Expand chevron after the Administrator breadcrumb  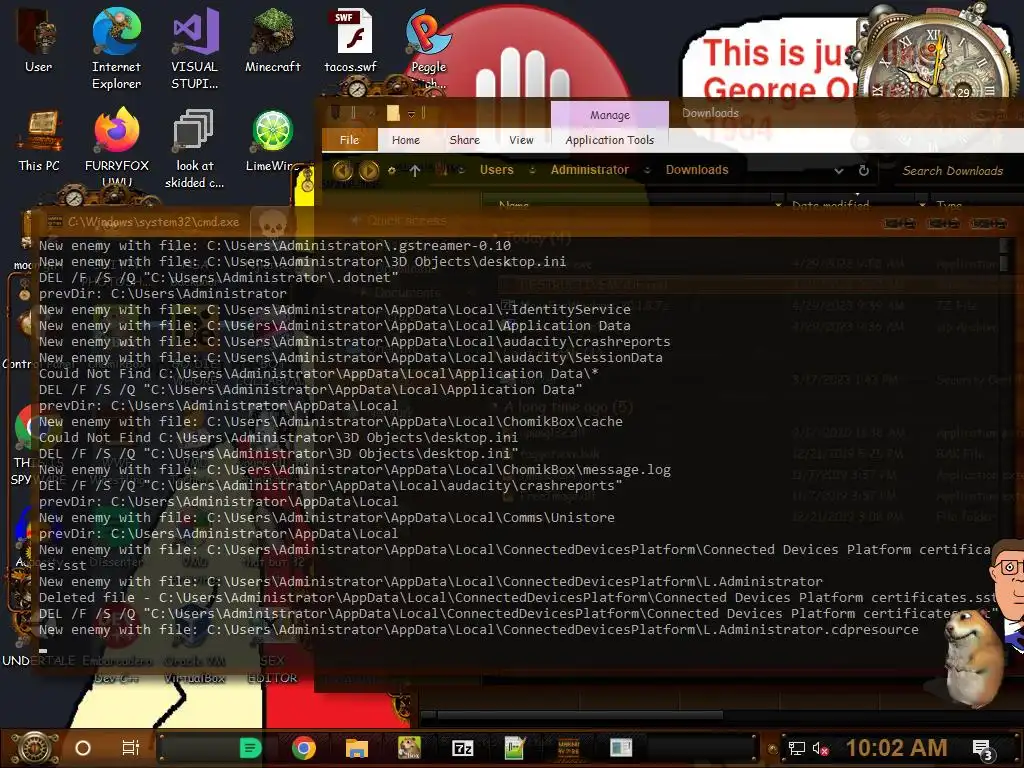(647, 170)
